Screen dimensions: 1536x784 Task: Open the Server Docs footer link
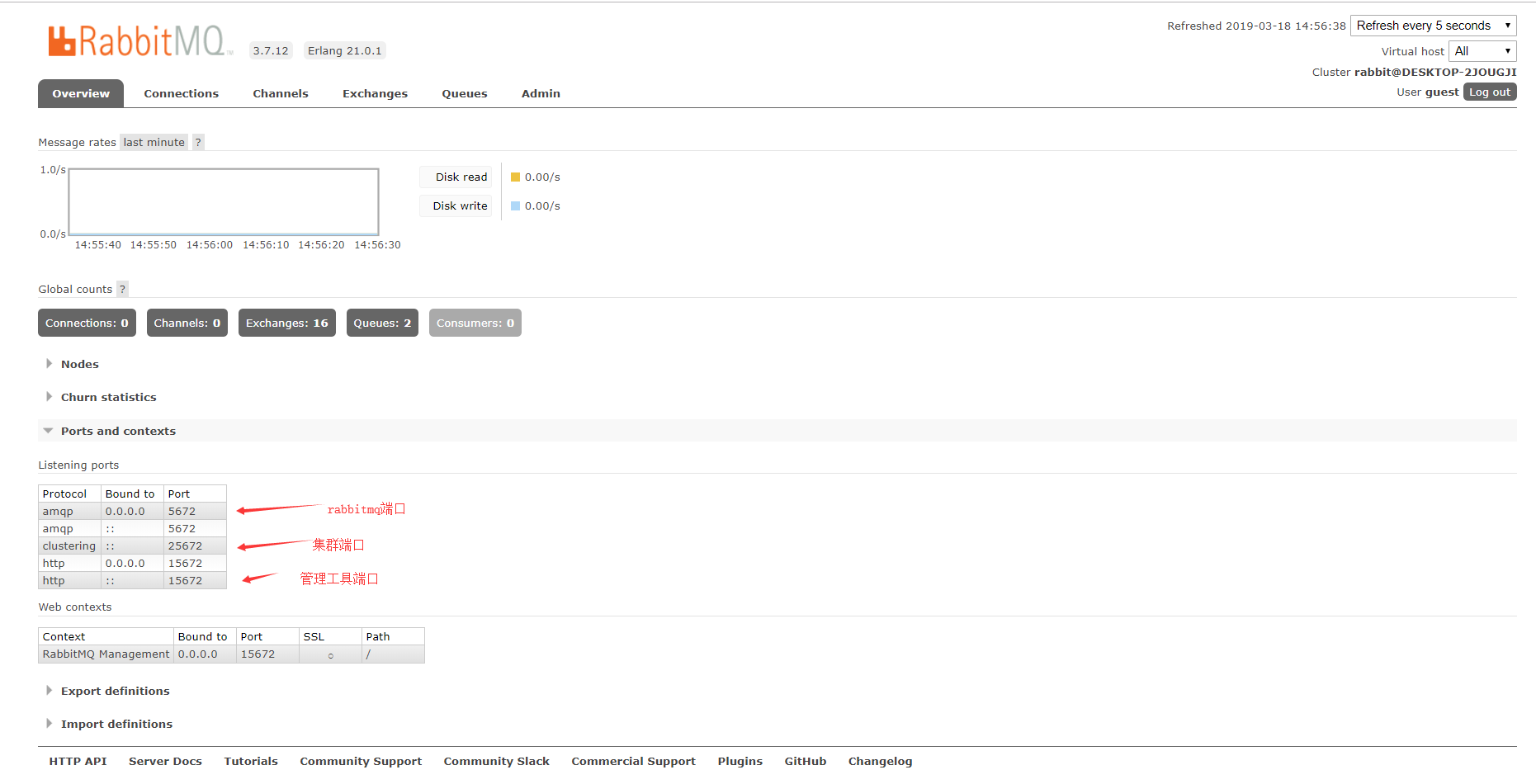click(x=165, y=761)
